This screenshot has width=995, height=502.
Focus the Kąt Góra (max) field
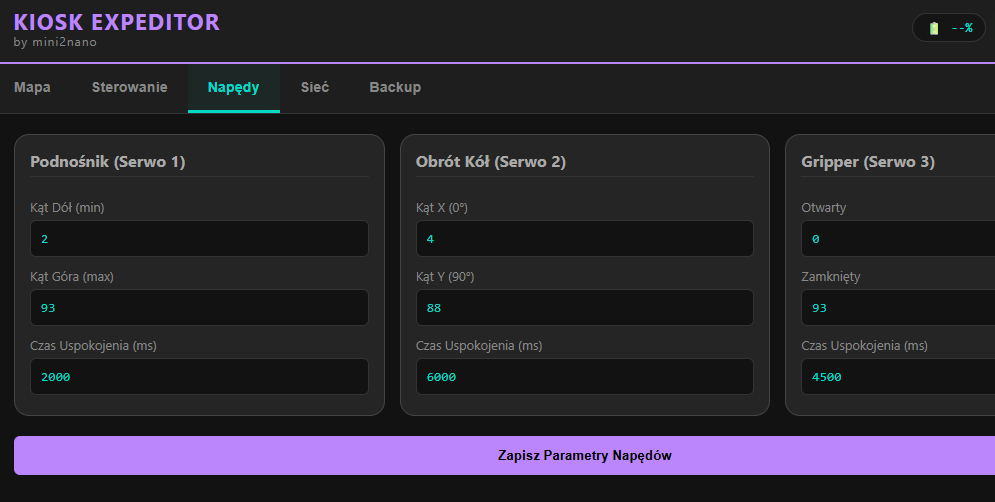(x=199, y=308)
